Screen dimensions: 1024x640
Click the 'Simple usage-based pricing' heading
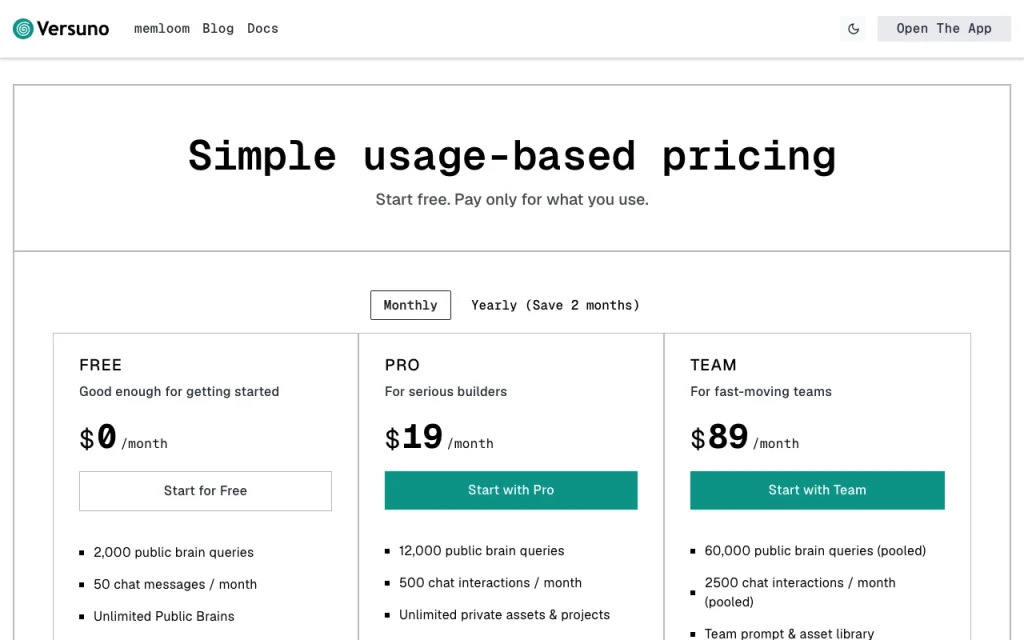512,157
